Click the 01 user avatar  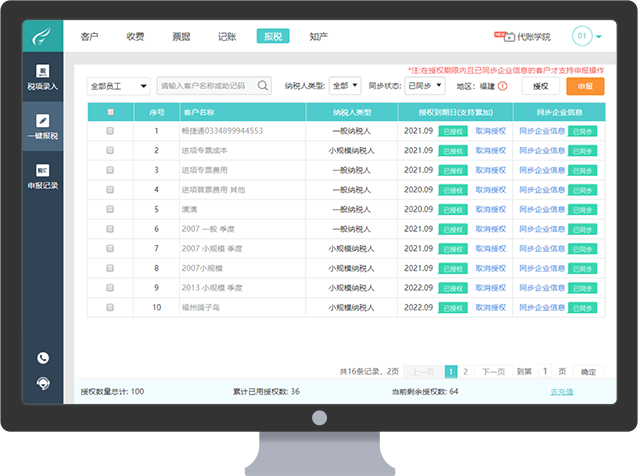tap(582, 36)
